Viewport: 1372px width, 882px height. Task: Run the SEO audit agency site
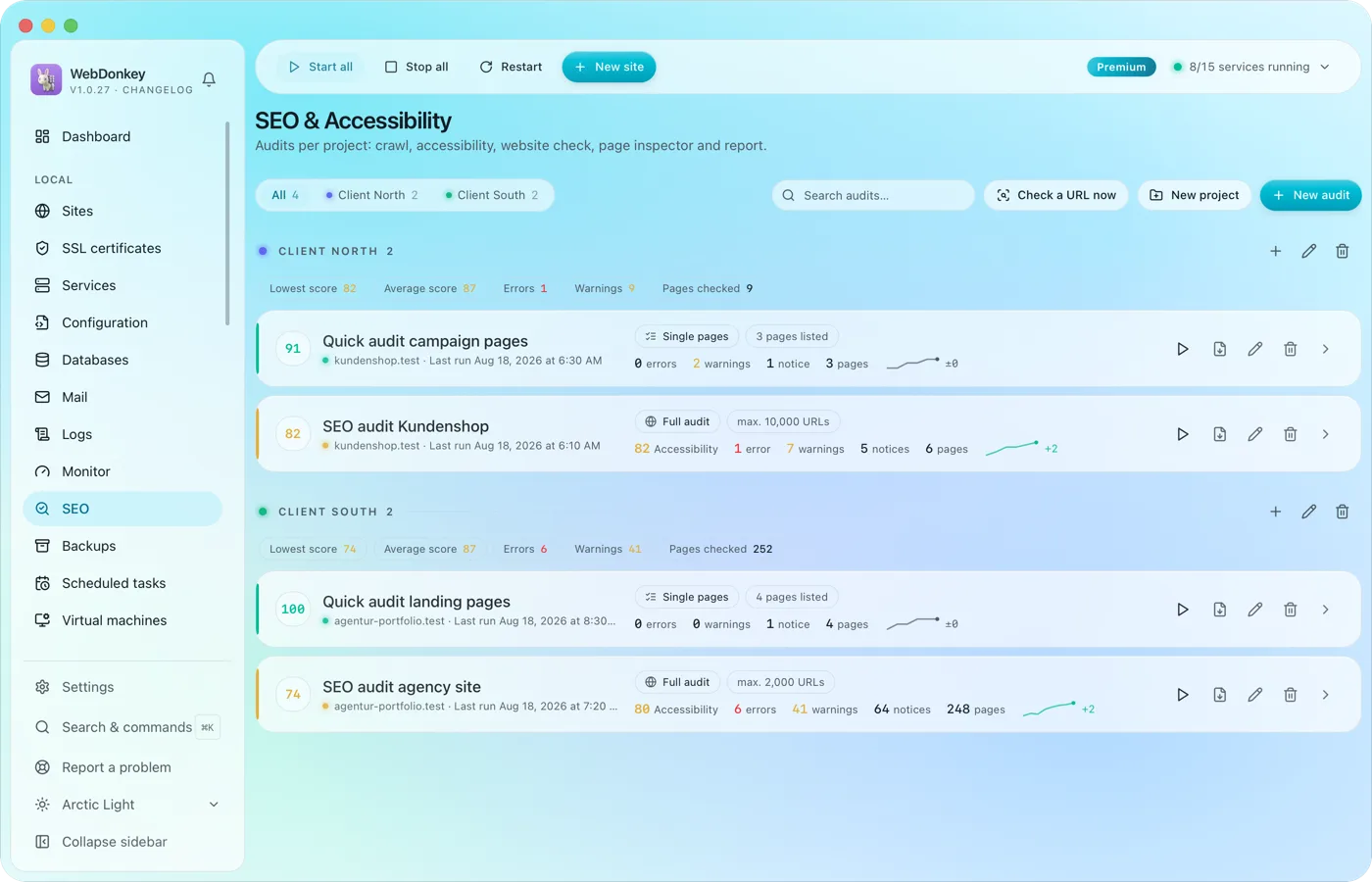pos(1183,695)
